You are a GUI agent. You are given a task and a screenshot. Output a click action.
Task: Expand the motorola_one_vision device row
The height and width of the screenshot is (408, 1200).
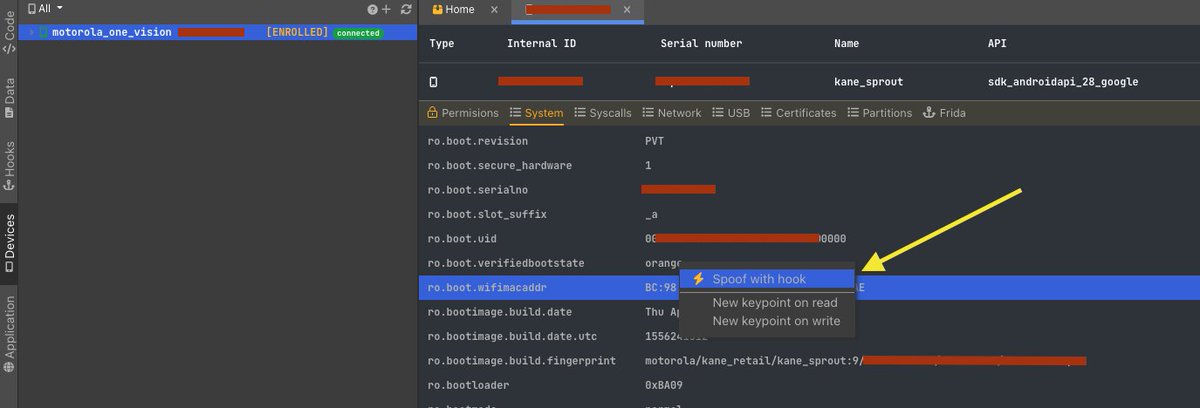[x=31, y=33]
